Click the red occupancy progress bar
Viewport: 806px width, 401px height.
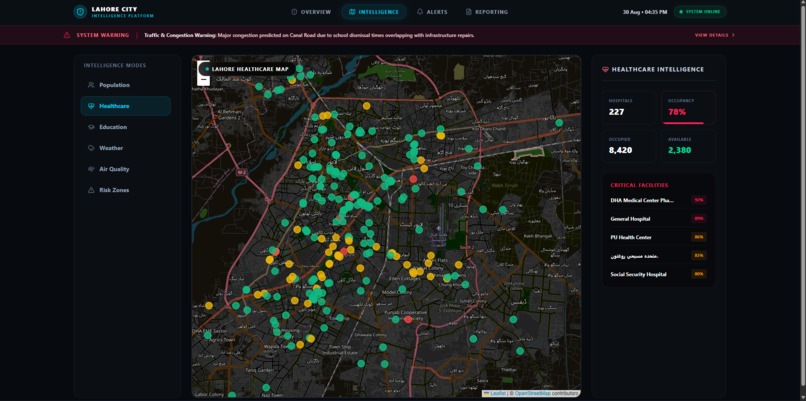click(x=683, y=123)
